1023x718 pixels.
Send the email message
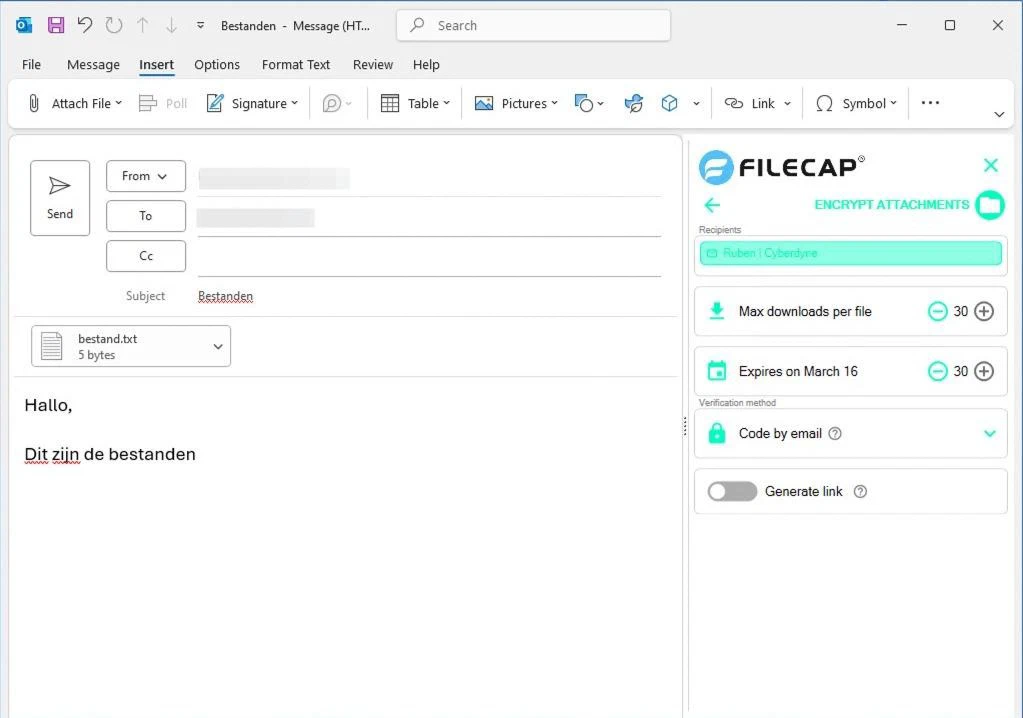[60, 198]
